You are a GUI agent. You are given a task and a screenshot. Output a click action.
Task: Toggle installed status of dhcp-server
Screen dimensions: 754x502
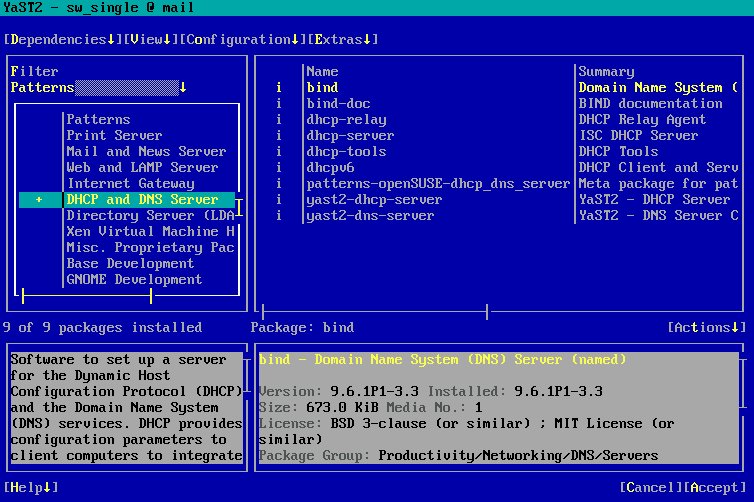tap(279, 135)
